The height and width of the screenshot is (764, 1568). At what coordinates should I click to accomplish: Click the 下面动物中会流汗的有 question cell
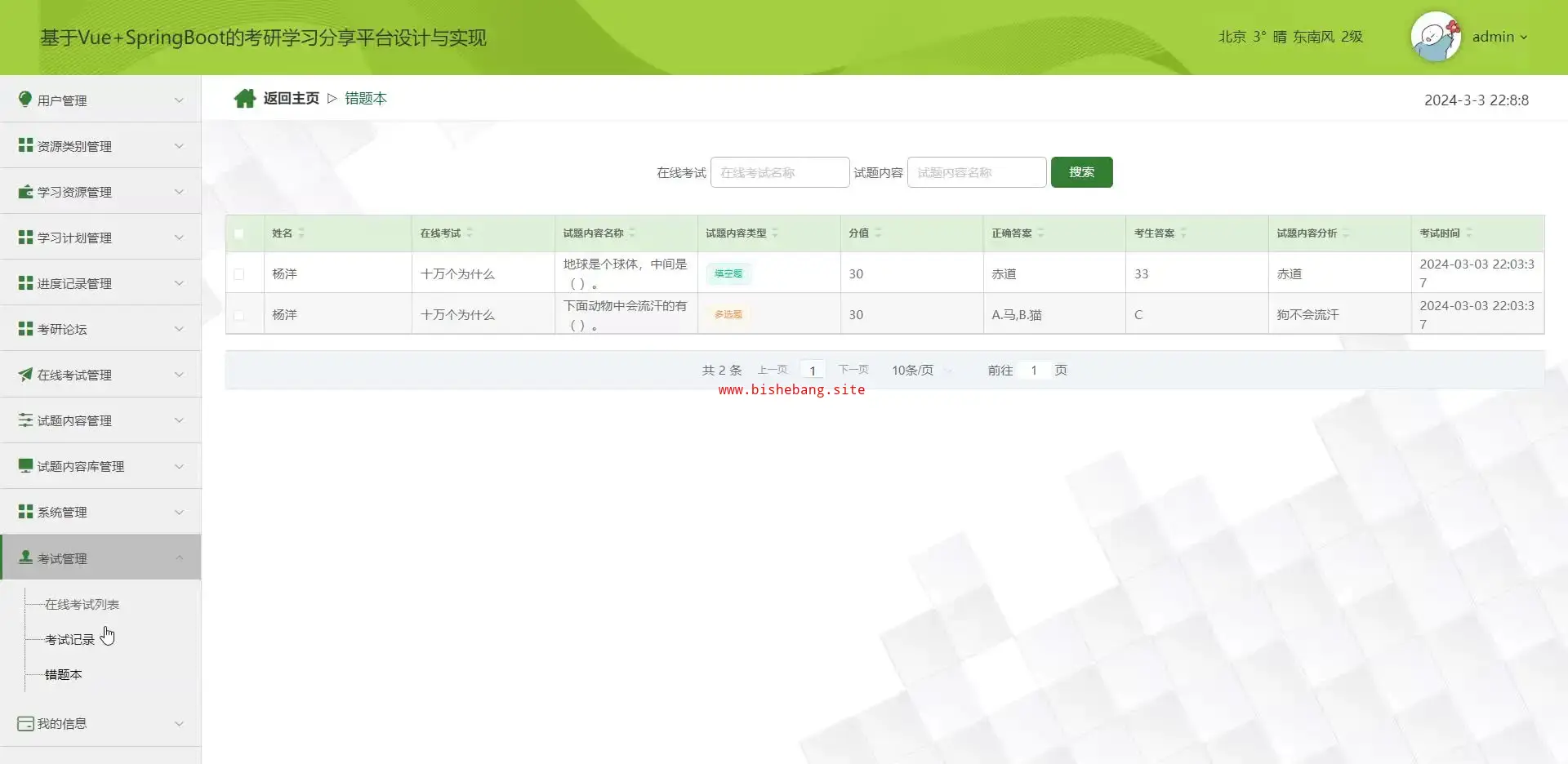626,315
